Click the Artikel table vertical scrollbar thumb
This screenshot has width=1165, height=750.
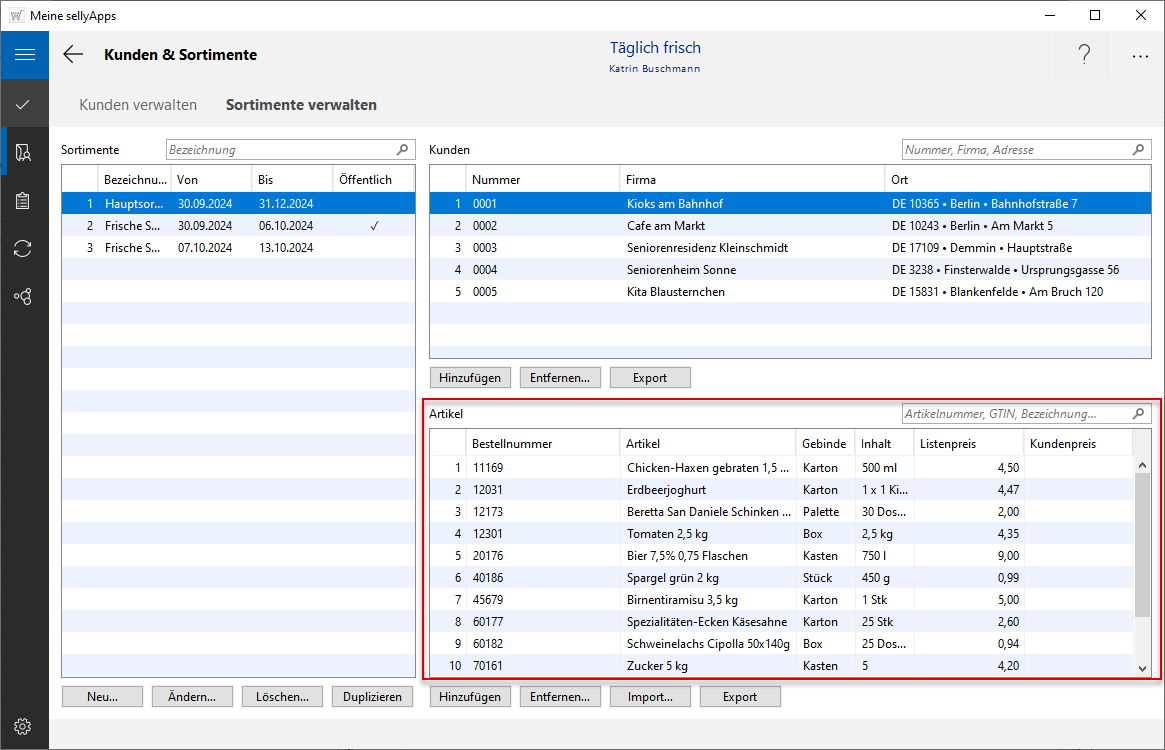(x=1142, y=545)
